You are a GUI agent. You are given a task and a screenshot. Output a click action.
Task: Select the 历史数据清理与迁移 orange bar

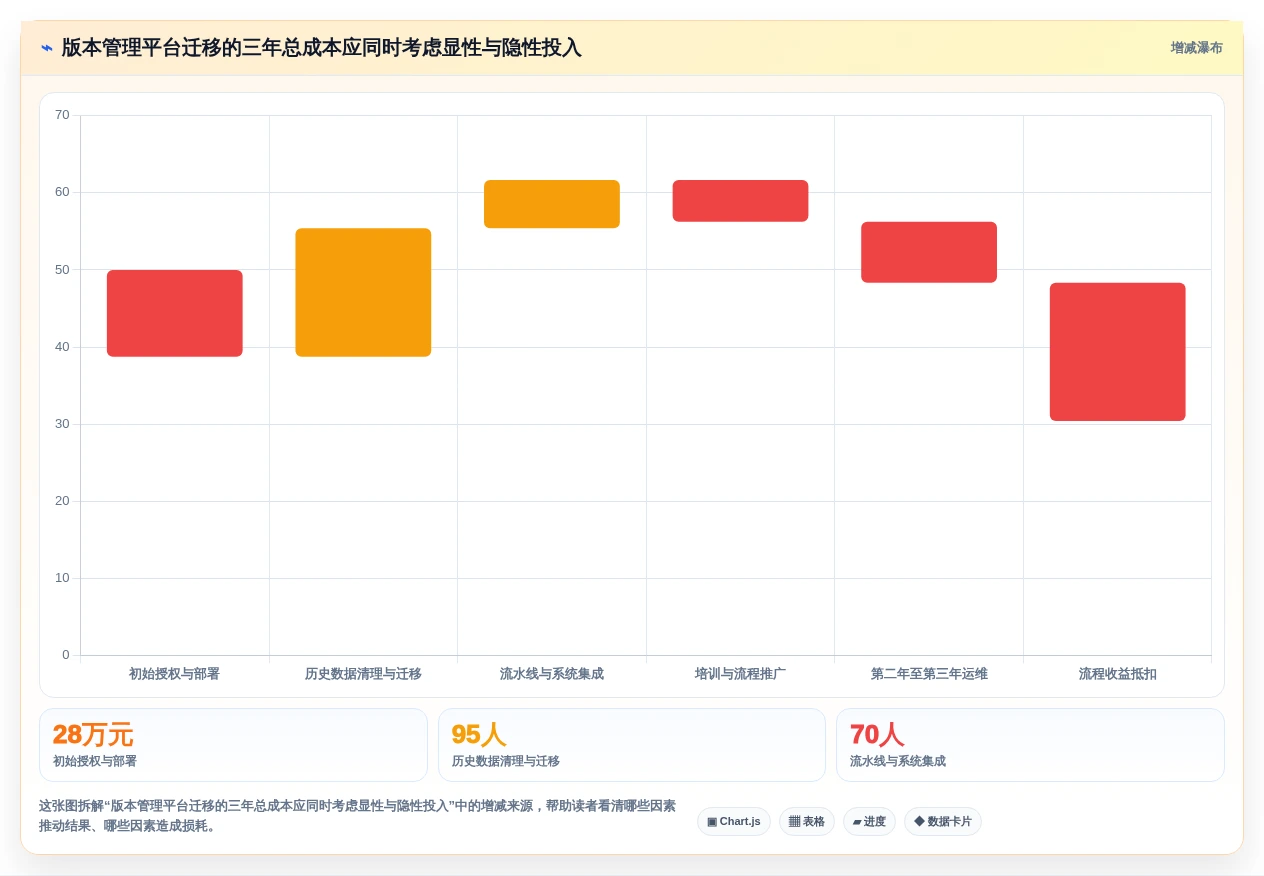(x=363, y=292)
